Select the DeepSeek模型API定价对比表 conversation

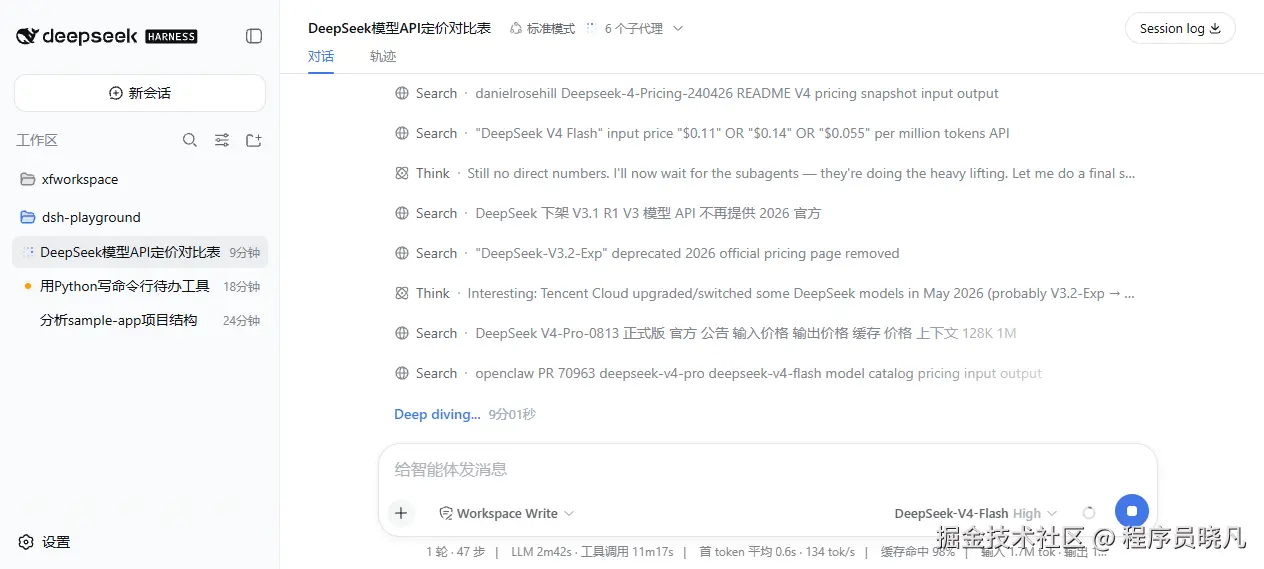coord(140,252)
